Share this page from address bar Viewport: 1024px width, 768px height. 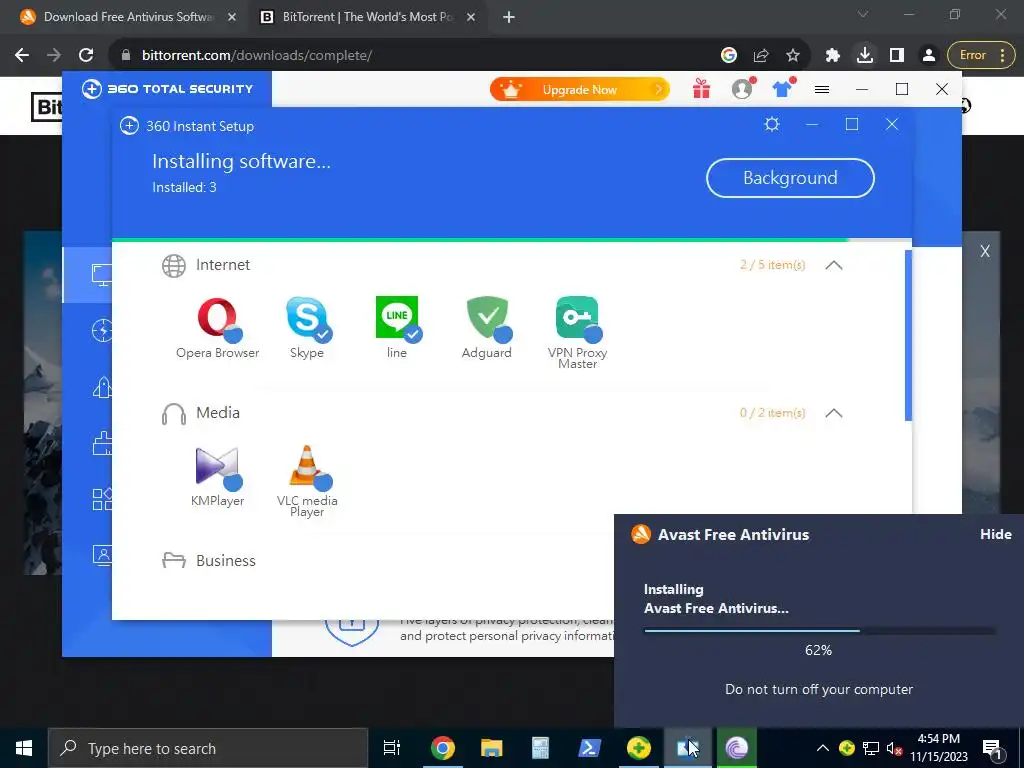pyautogui.click(x=761, y=56)
